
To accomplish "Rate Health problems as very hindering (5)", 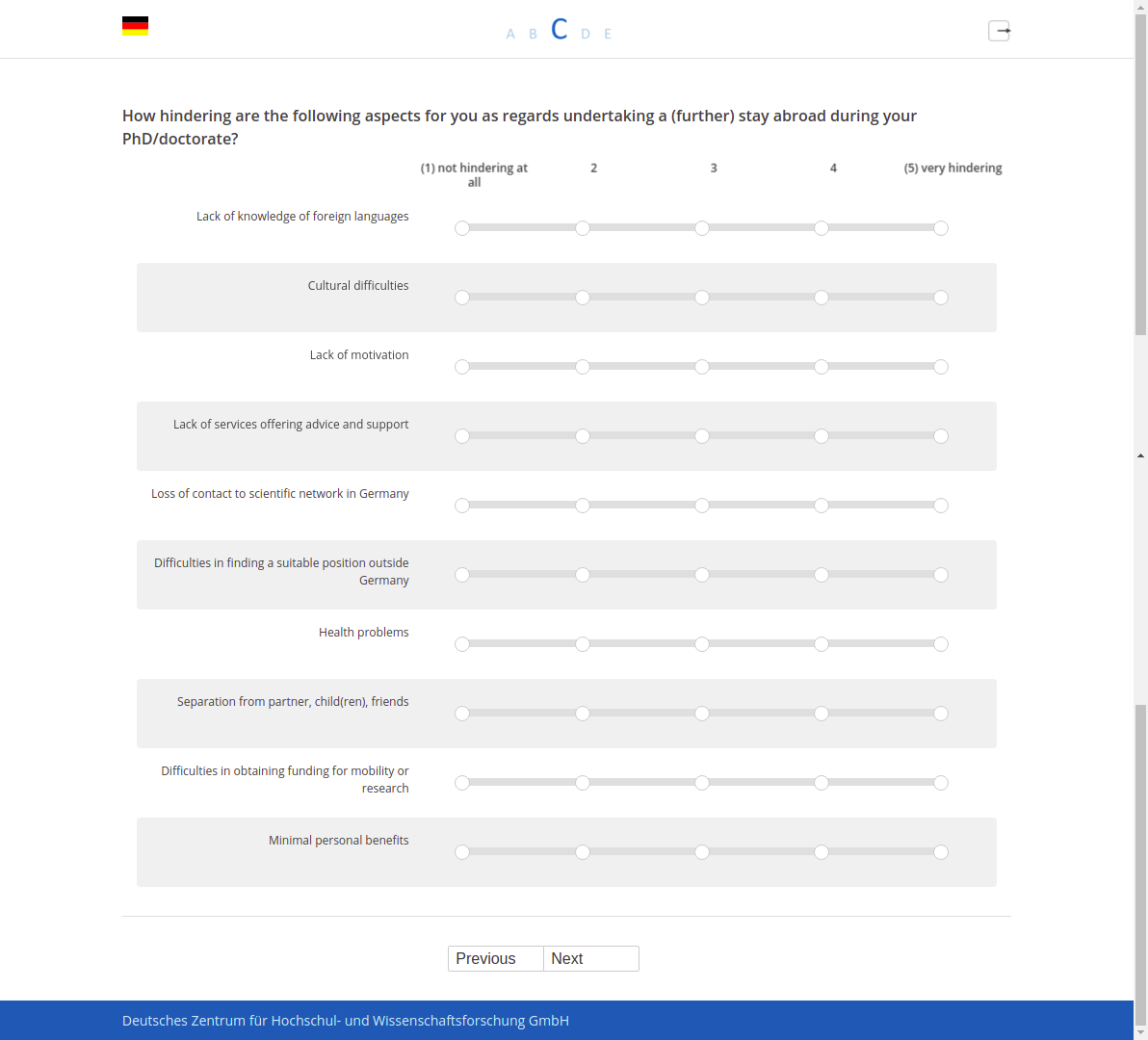I will click(941, 644).
